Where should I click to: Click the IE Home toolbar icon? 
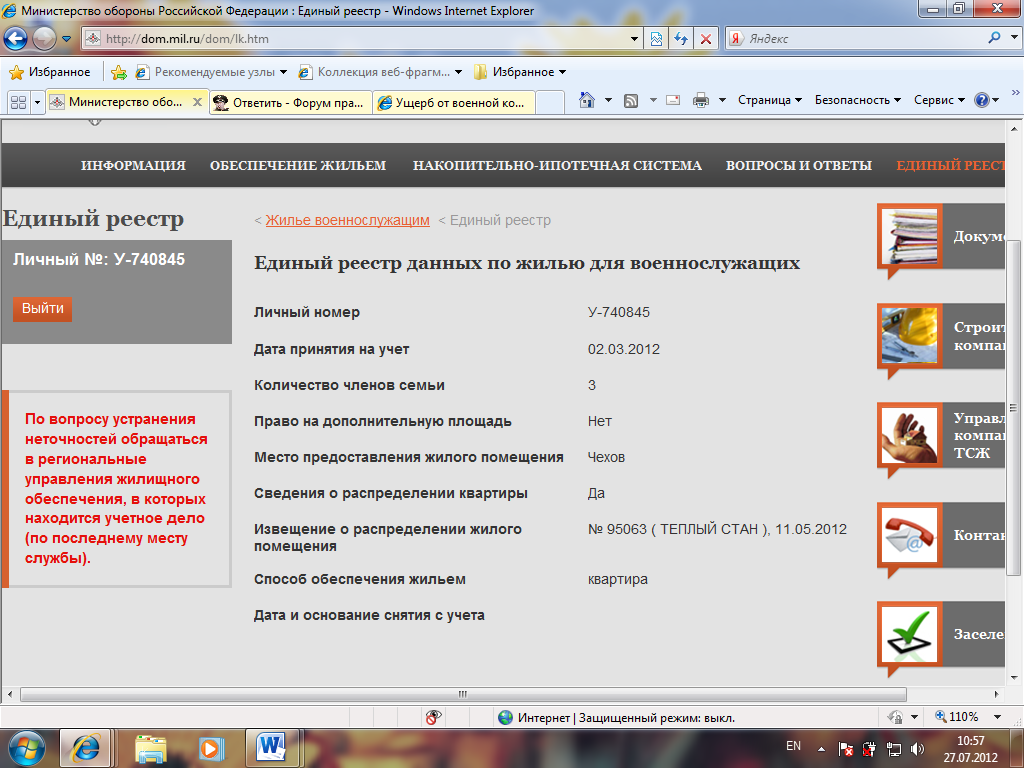pyautogui.click(x=587, y=100)
